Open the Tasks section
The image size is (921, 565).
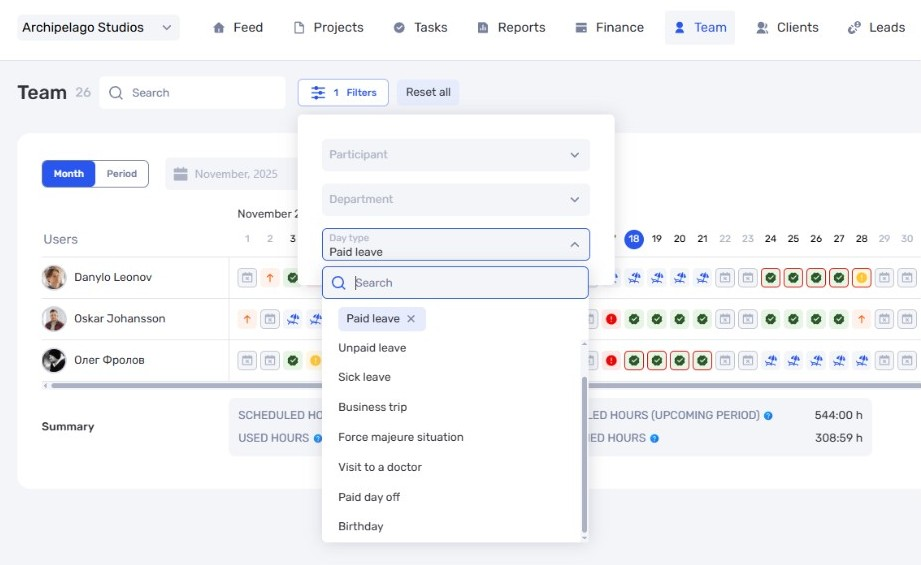click(420, 28)
